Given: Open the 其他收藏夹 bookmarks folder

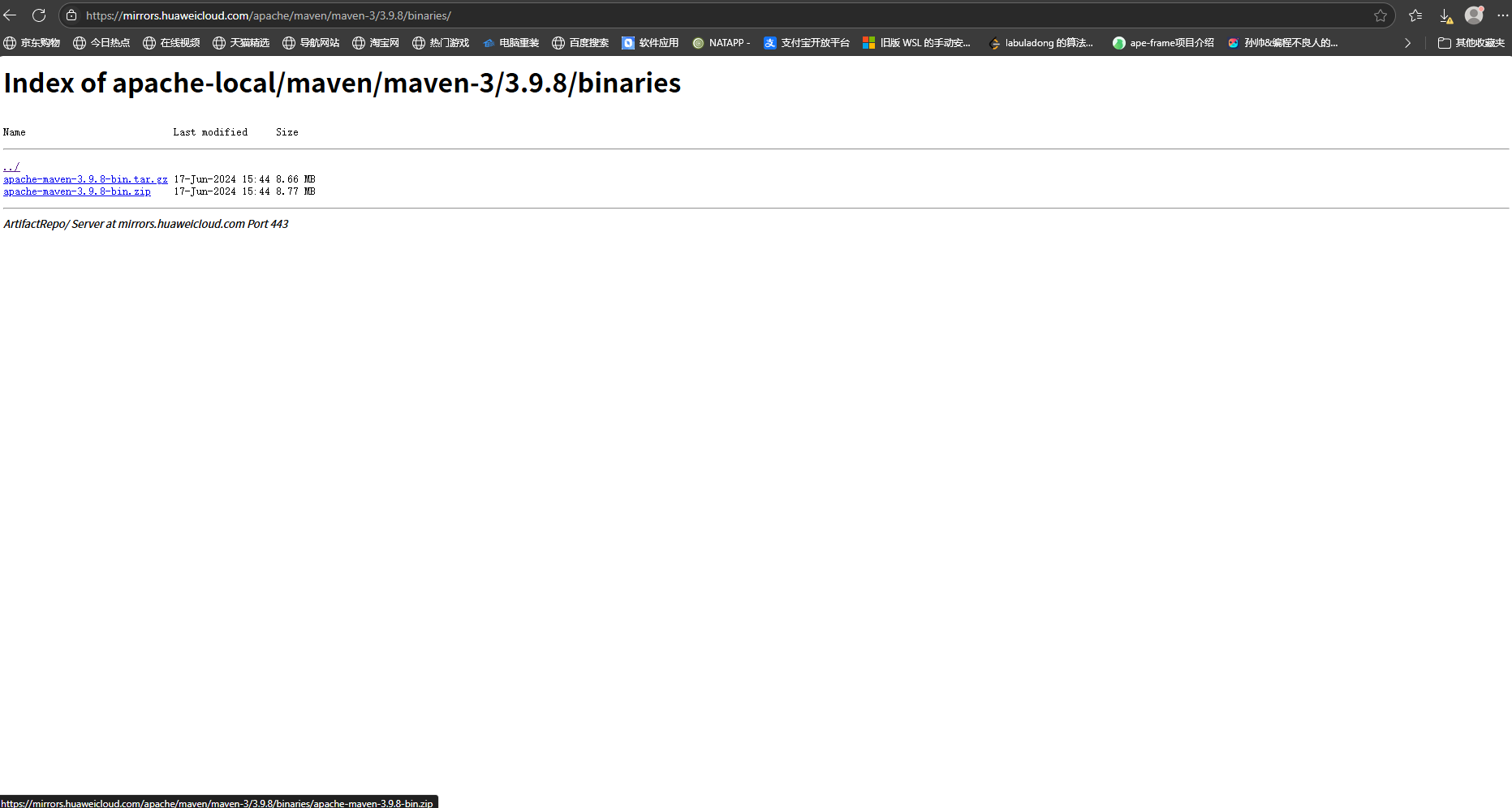Looking at the screenshot, I should click(1471, 43).
